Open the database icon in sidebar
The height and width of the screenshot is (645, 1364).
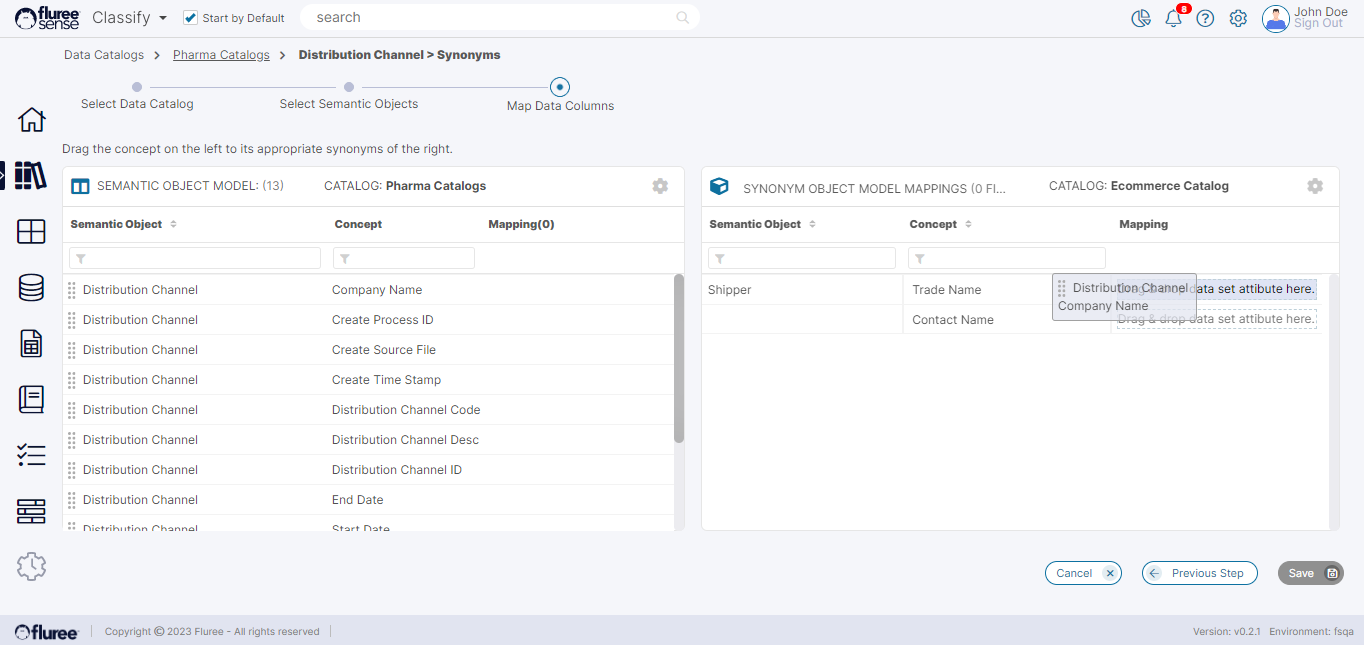[x=32, y=288]
